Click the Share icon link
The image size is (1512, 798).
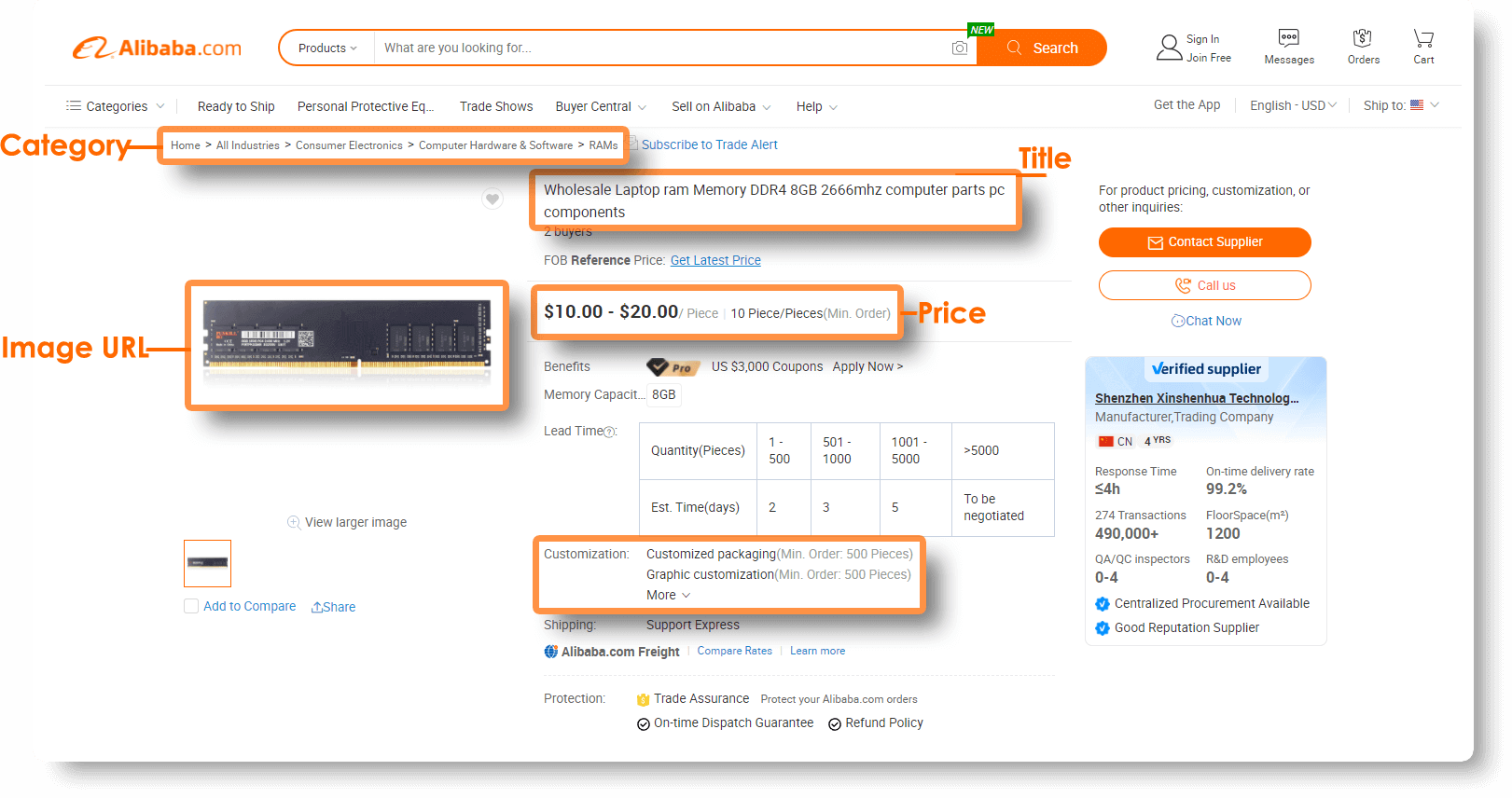(x=333, y=607)
